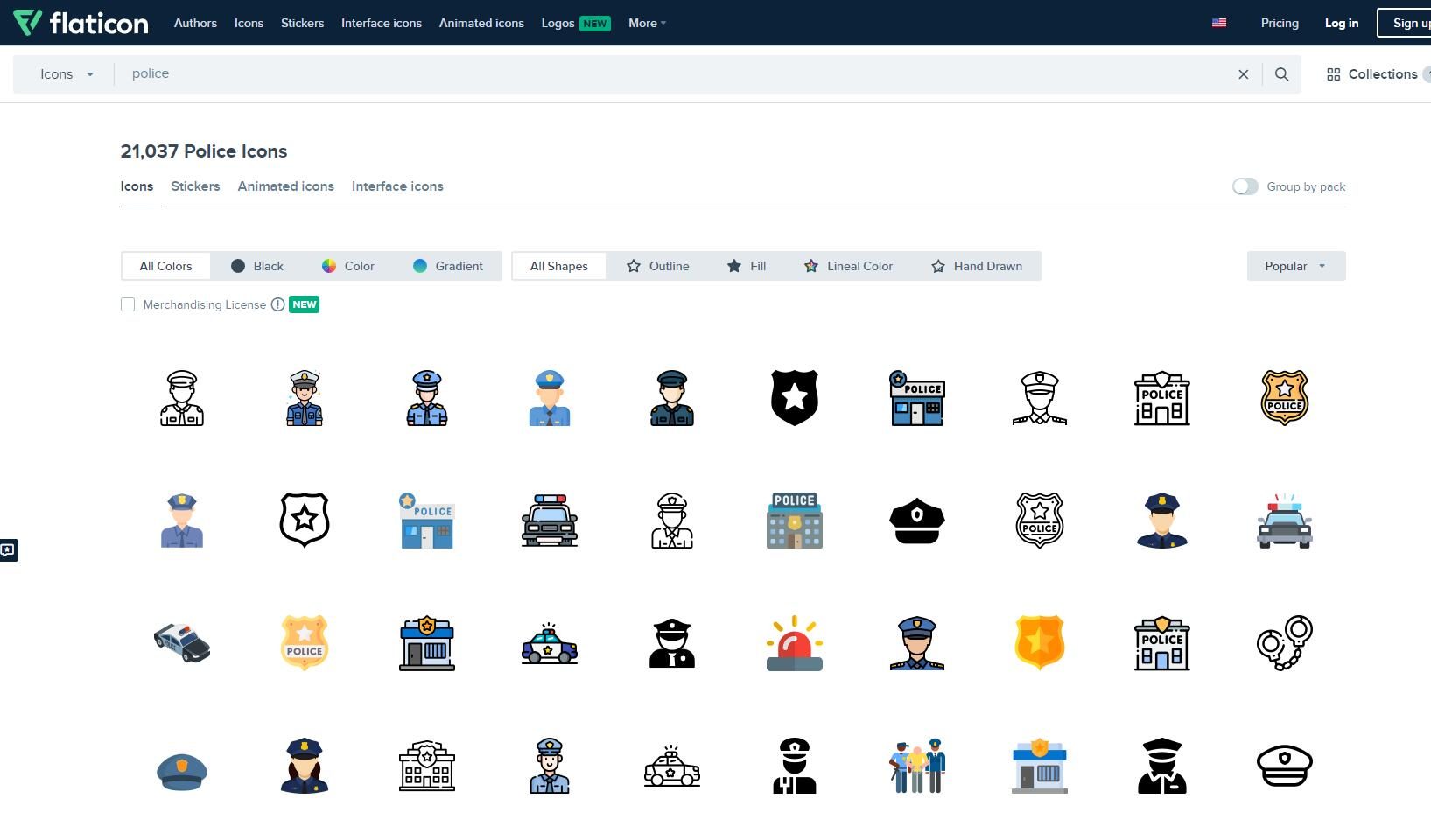Toggle Group by pack switch
This screenshot has height=840, width=1431.
click(1245, 186)
